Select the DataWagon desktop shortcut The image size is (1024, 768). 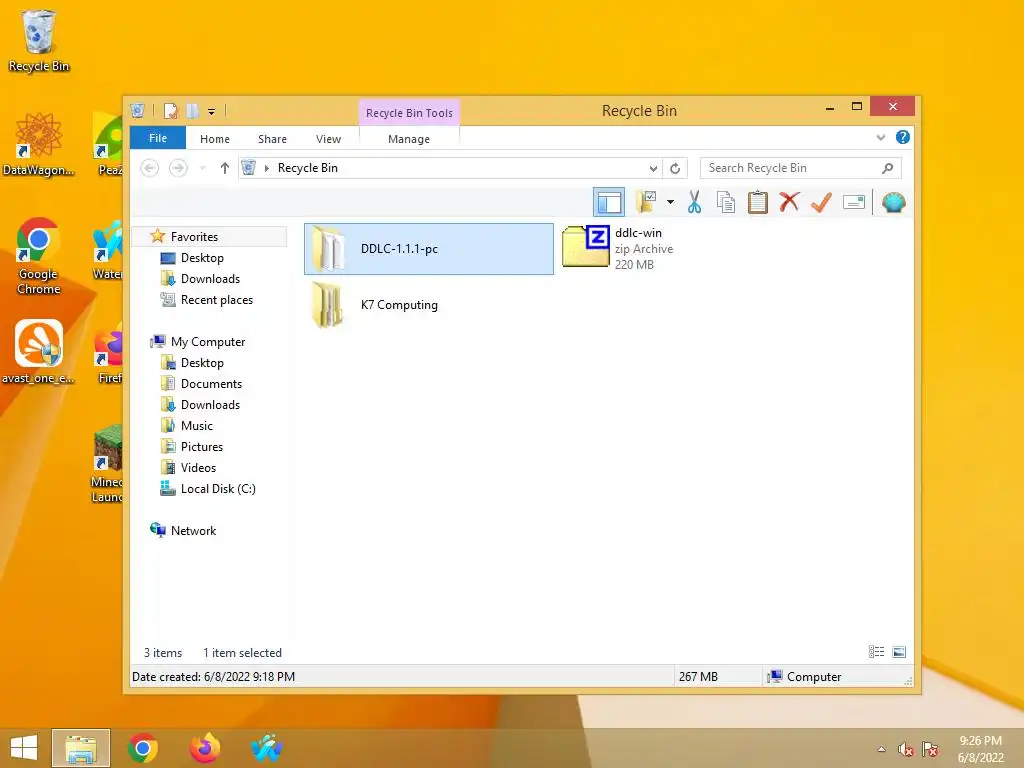coord(39,144)
